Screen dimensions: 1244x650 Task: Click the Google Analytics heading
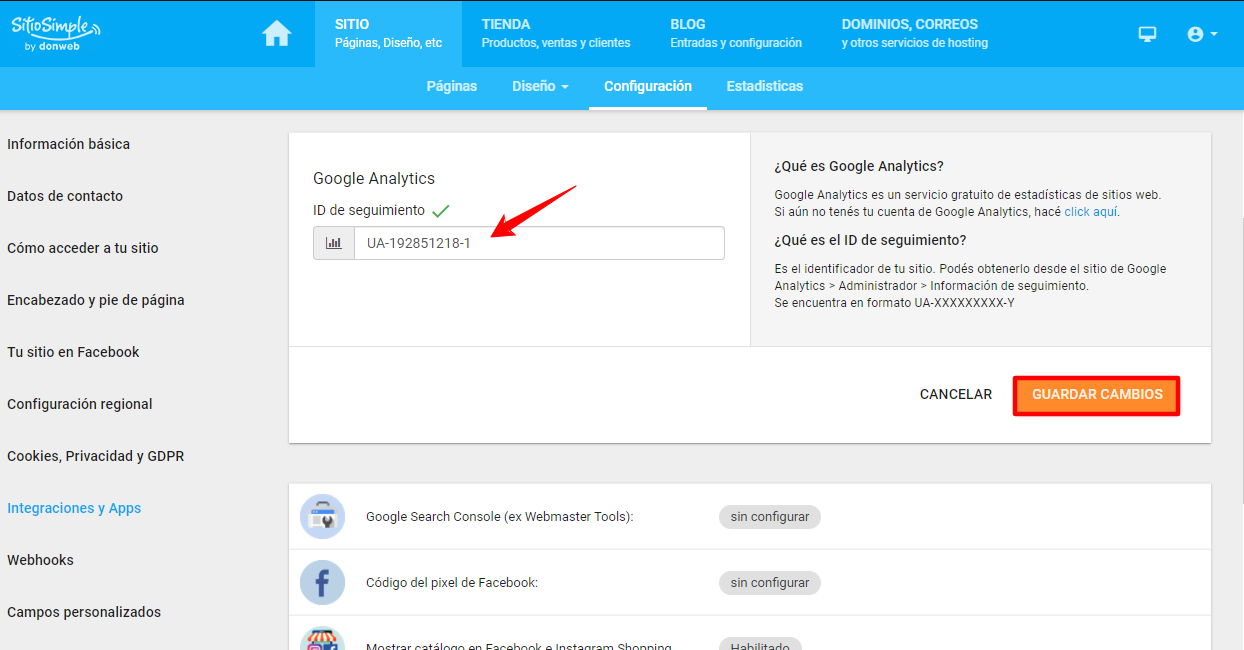point(374,178)
